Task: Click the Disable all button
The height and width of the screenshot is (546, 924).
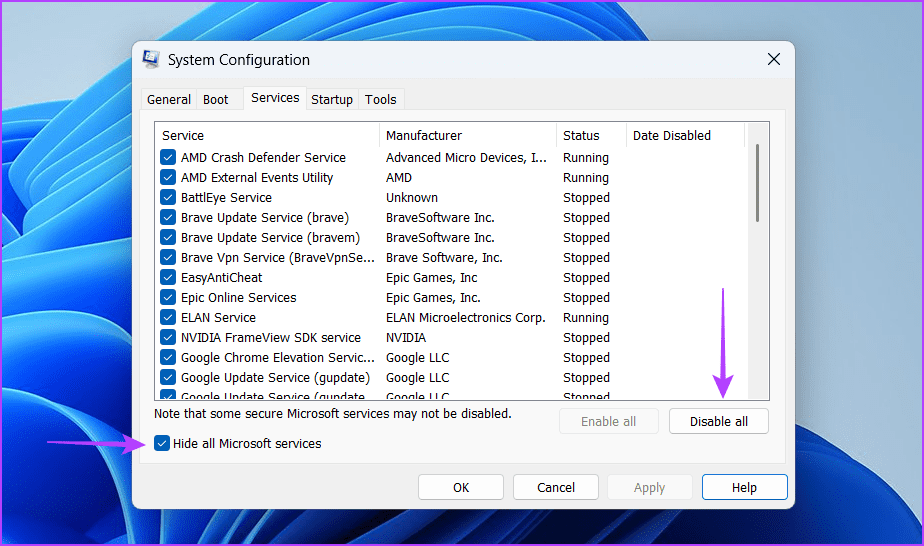Action: (x=718, y=421)
